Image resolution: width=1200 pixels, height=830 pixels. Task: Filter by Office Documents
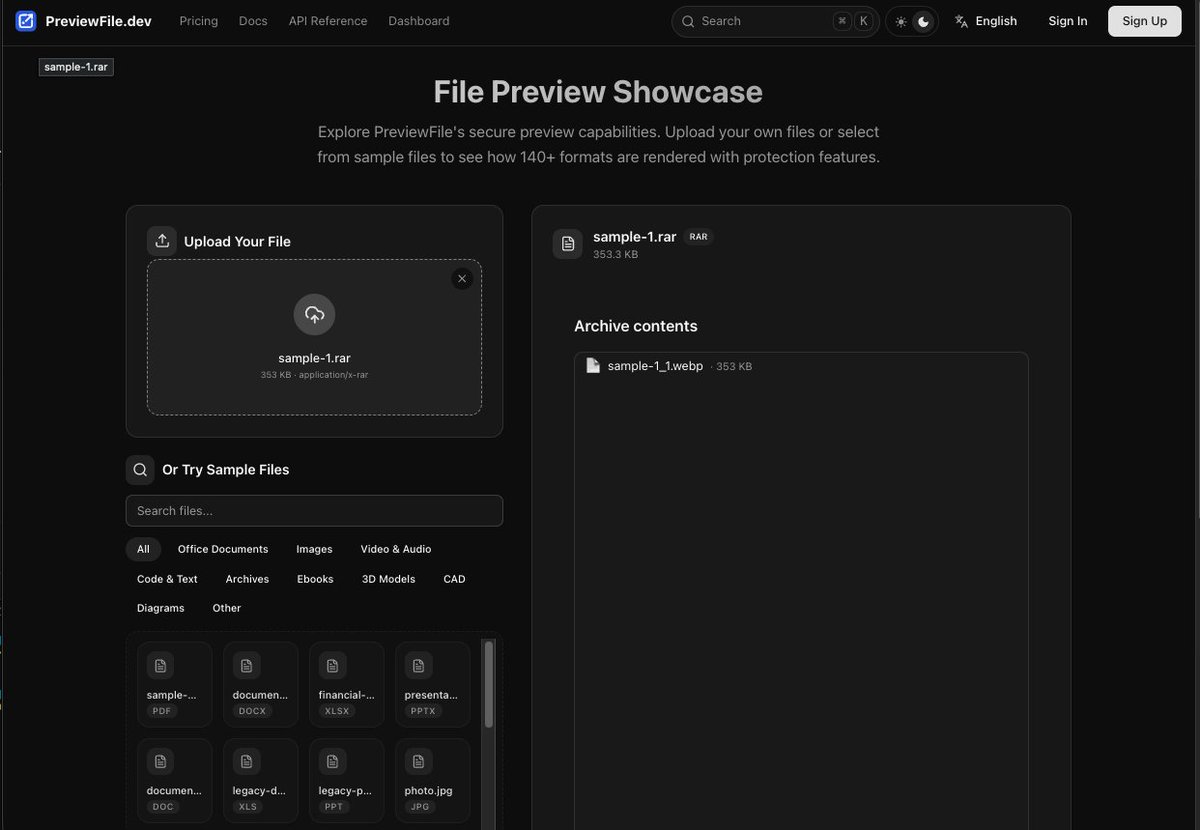coord(223,549)
